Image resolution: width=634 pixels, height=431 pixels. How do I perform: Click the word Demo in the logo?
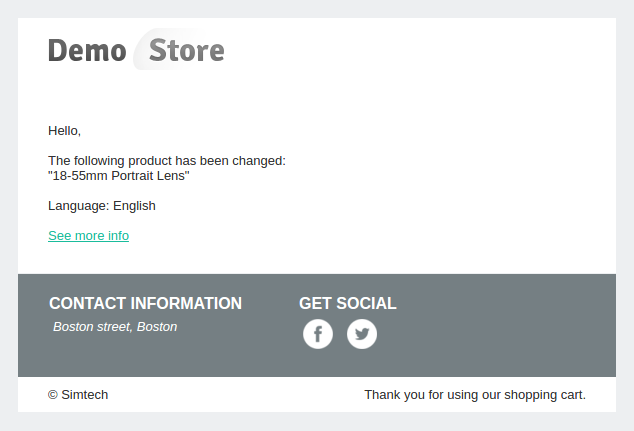pos(87,51)
